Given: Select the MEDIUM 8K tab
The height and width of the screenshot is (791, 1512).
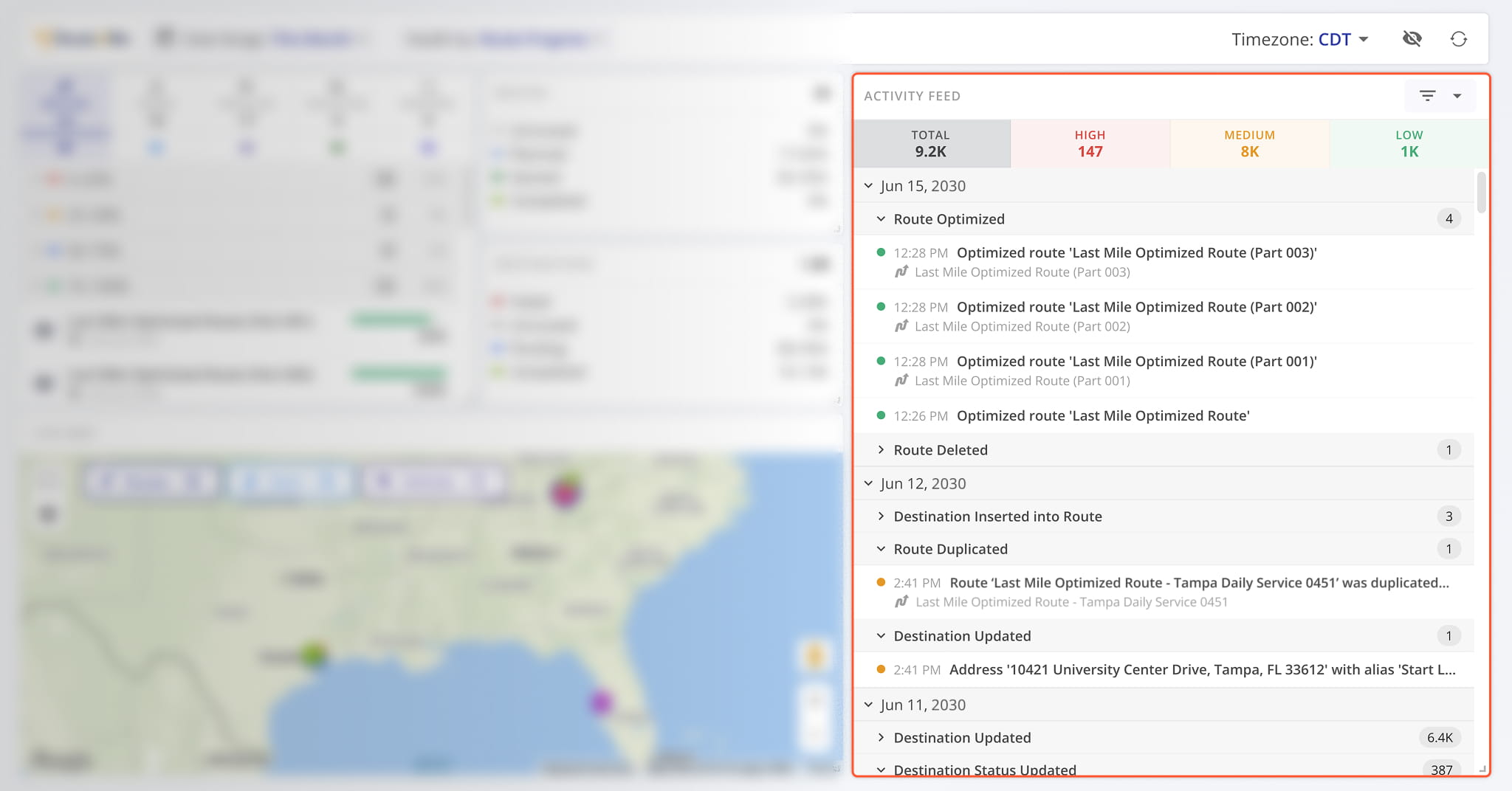Looking at the screenshot, I should click(x=1250, y=144).
